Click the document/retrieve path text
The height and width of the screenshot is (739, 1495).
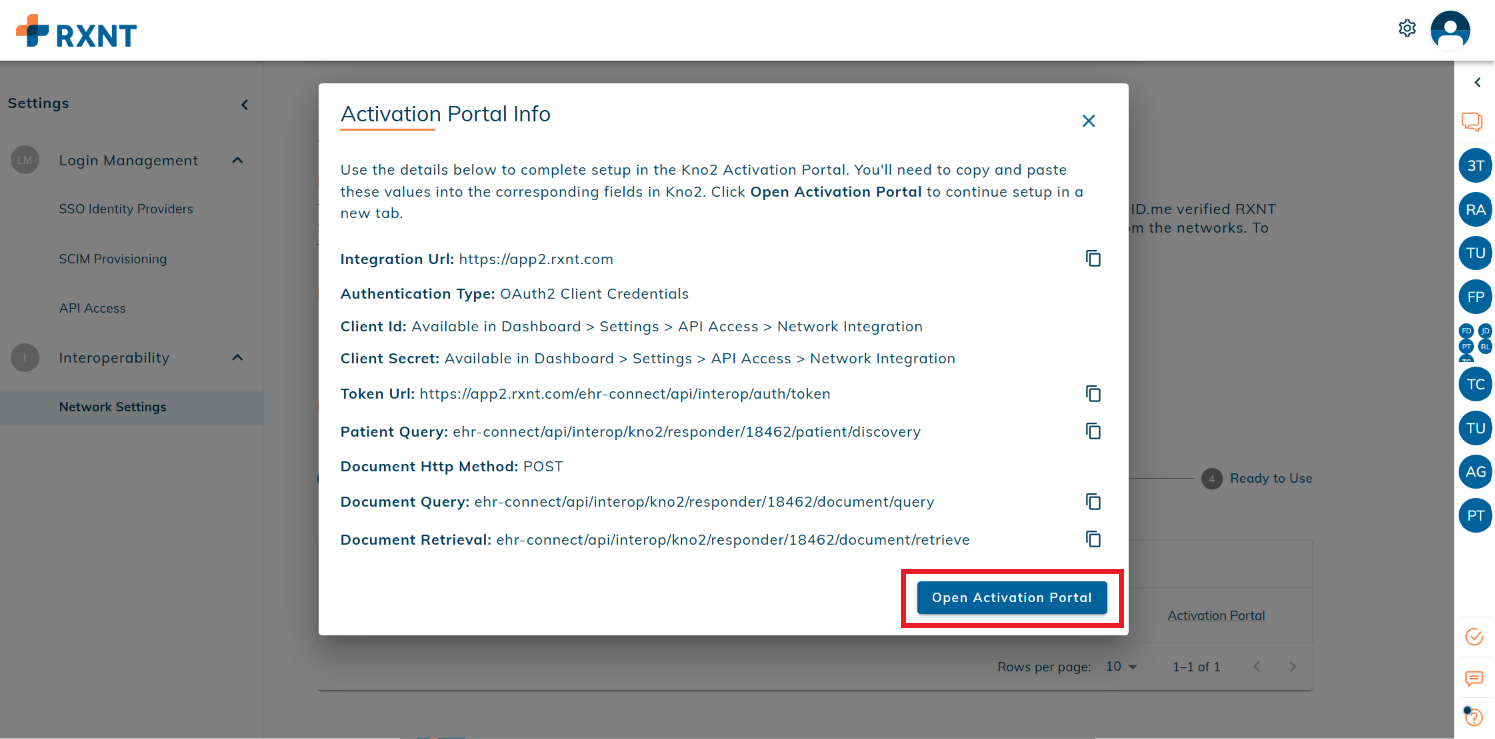pos(733,540)
